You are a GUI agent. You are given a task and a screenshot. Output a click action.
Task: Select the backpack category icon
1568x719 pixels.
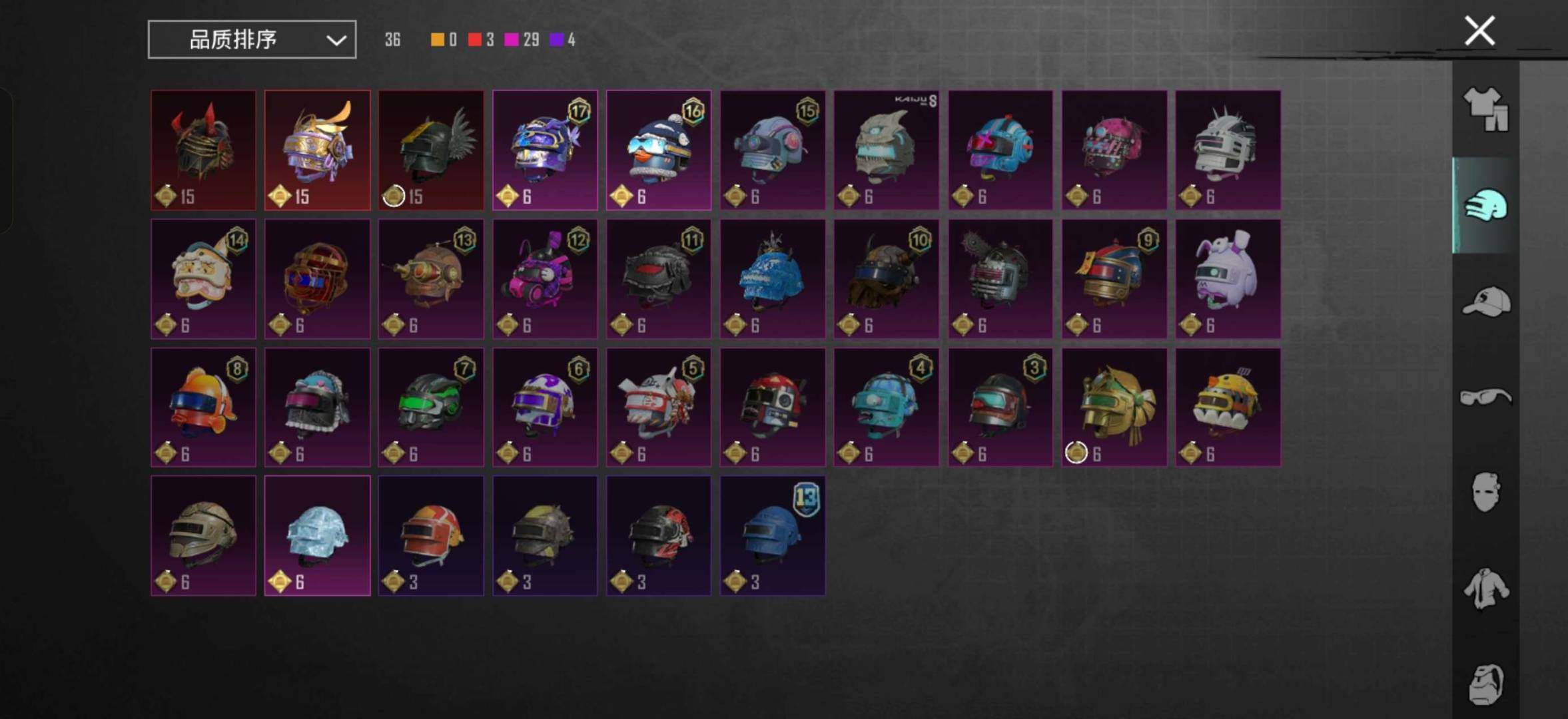coord(1486,684)
